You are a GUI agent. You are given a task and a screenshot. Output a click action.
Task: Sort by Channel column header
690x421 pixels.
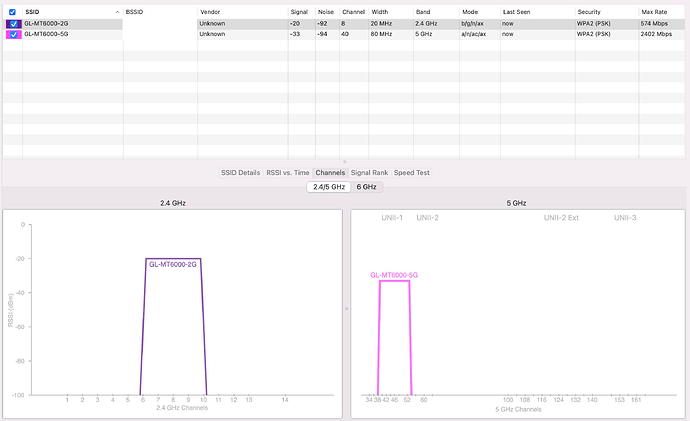click(354, 12)
